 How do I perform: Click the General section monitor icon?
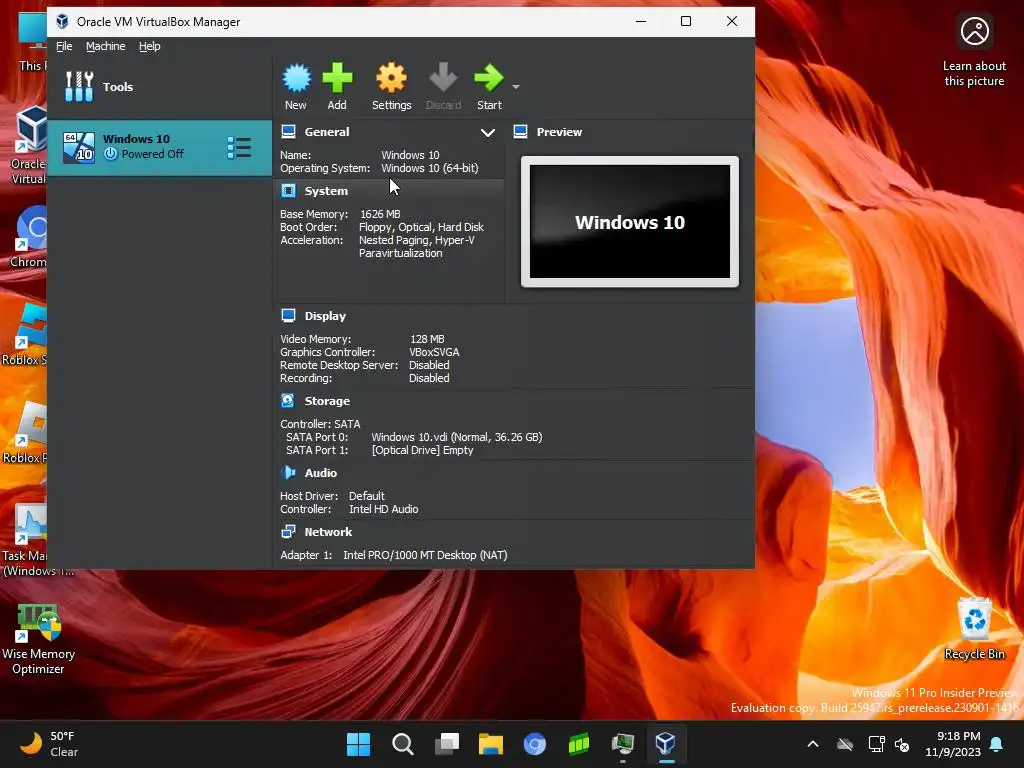288,131
